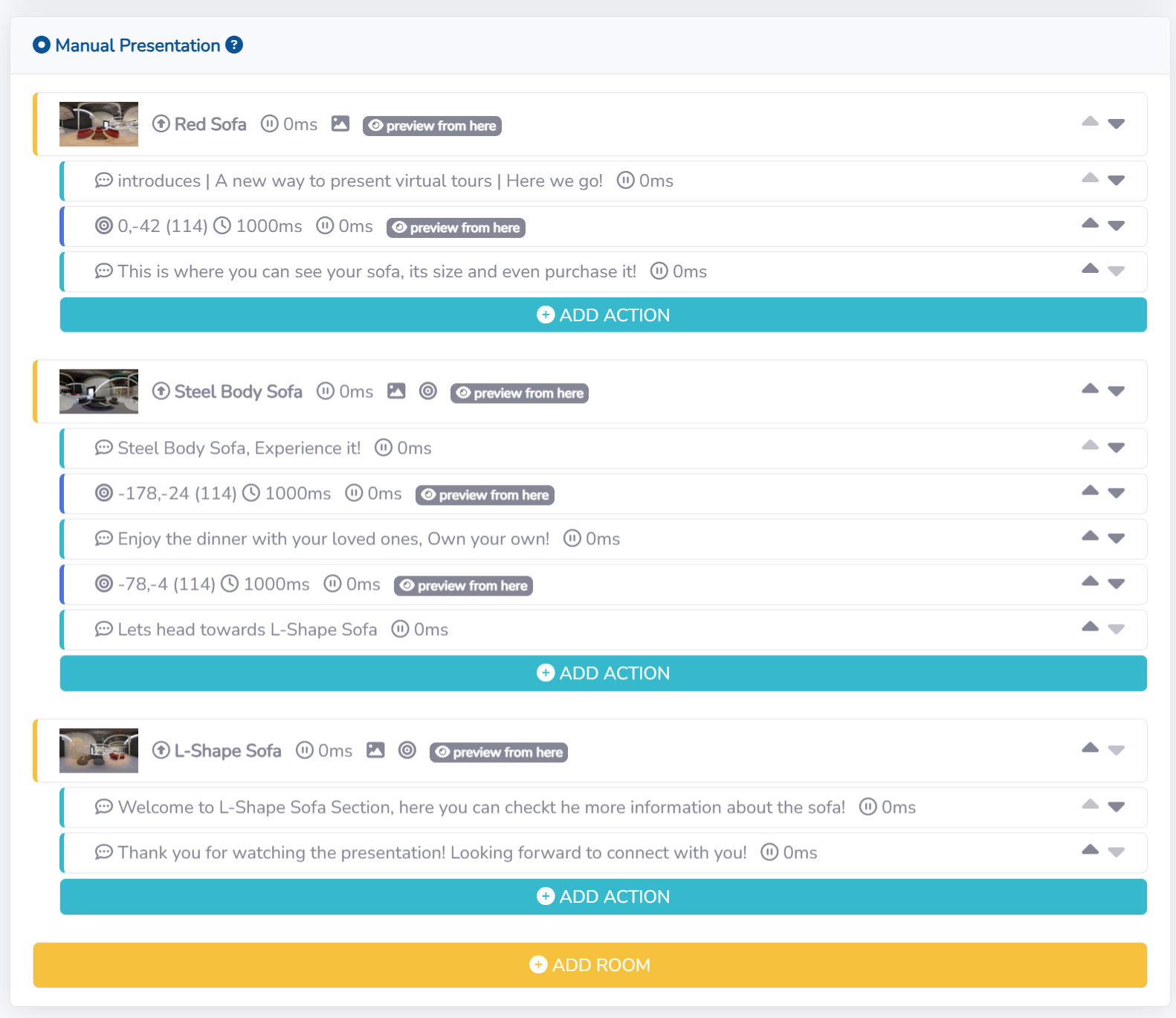Move Red Sofa room down with arrow
This screenshot has width=1176, height=1018.
coord(1116,124)
